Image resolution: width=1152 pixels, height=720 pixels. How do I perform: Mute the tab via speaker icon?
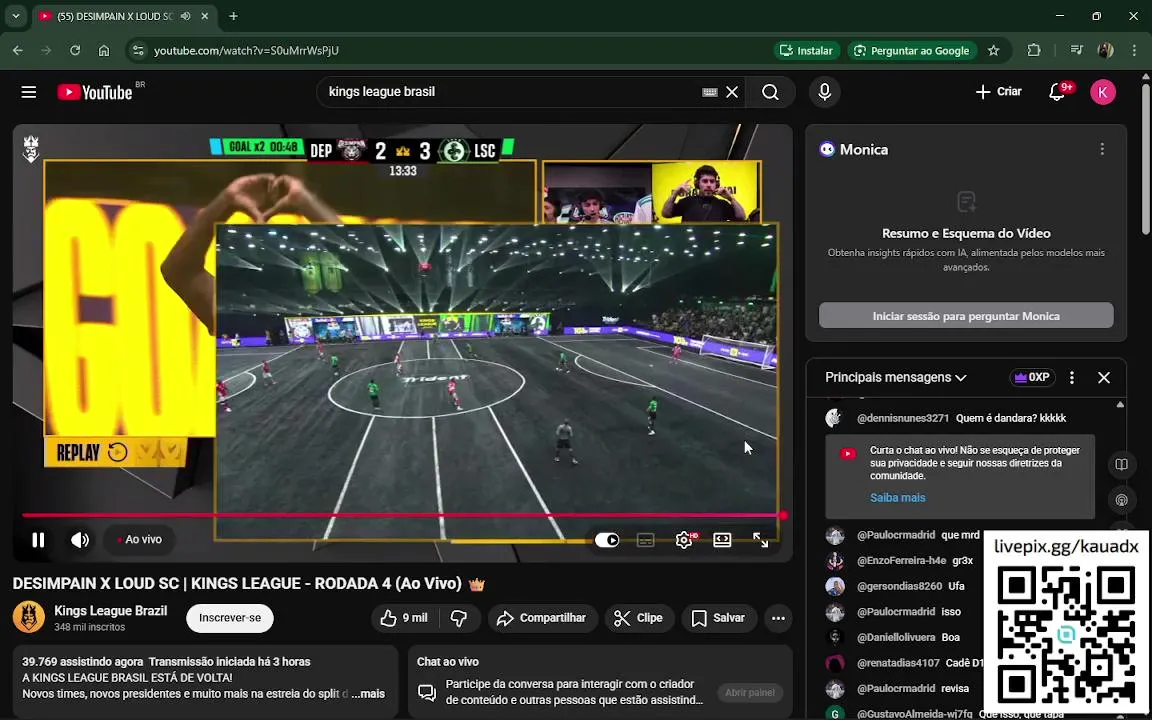point(185,16)
